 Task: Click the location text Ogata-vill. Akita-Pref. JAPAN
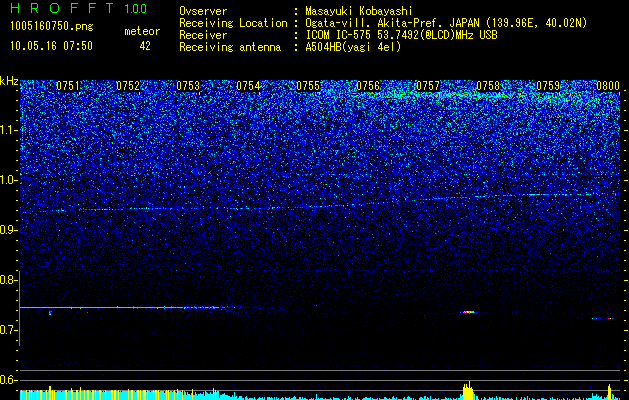click(x=392, y=23)
